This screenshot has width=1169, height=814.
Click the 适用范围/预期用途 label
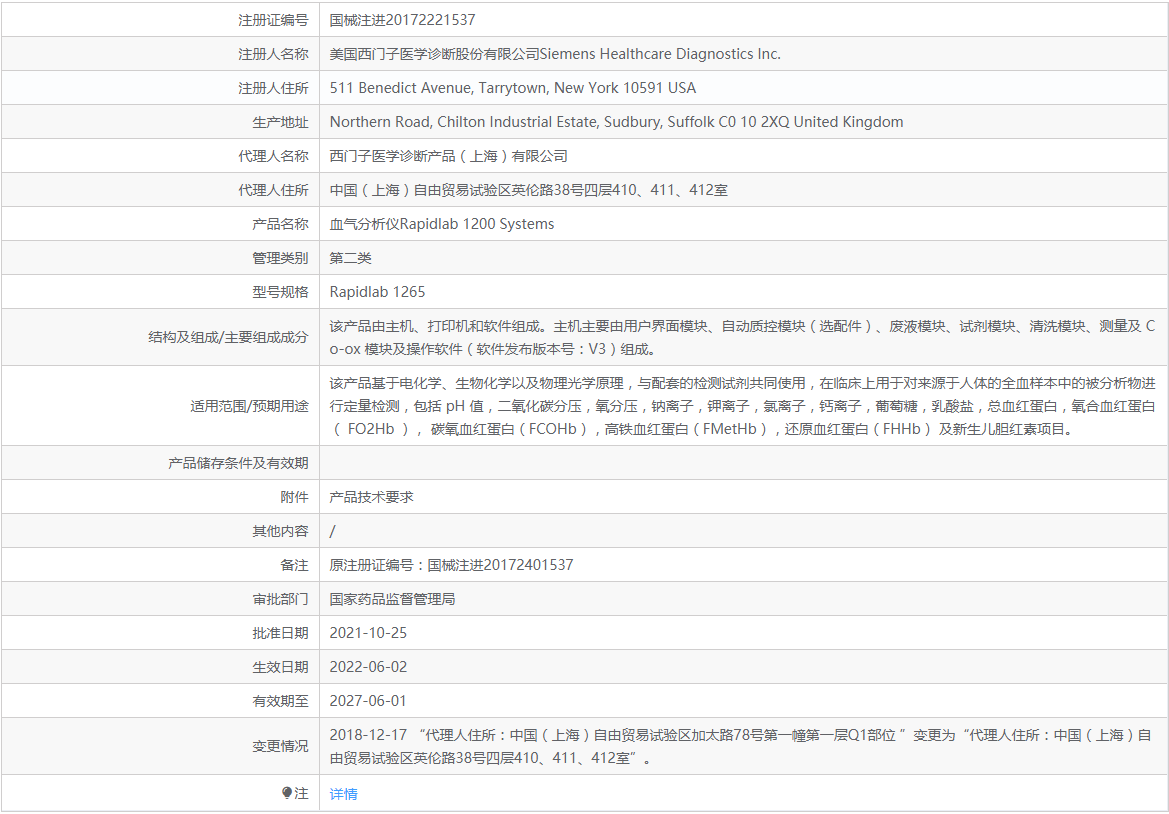pos(249,406)
